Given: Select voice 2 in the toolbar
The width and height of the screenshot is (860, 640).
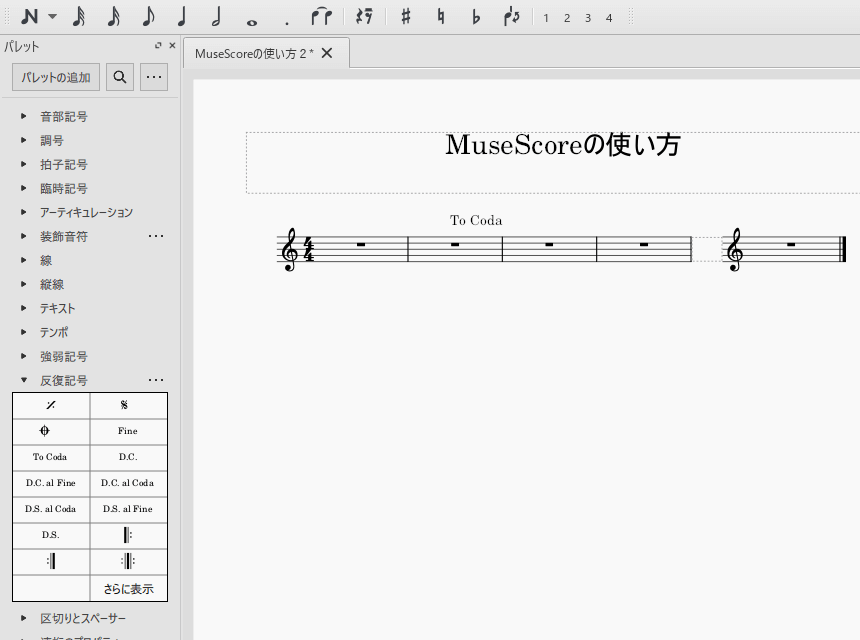Looking at the screenshot, I should 567,18.
